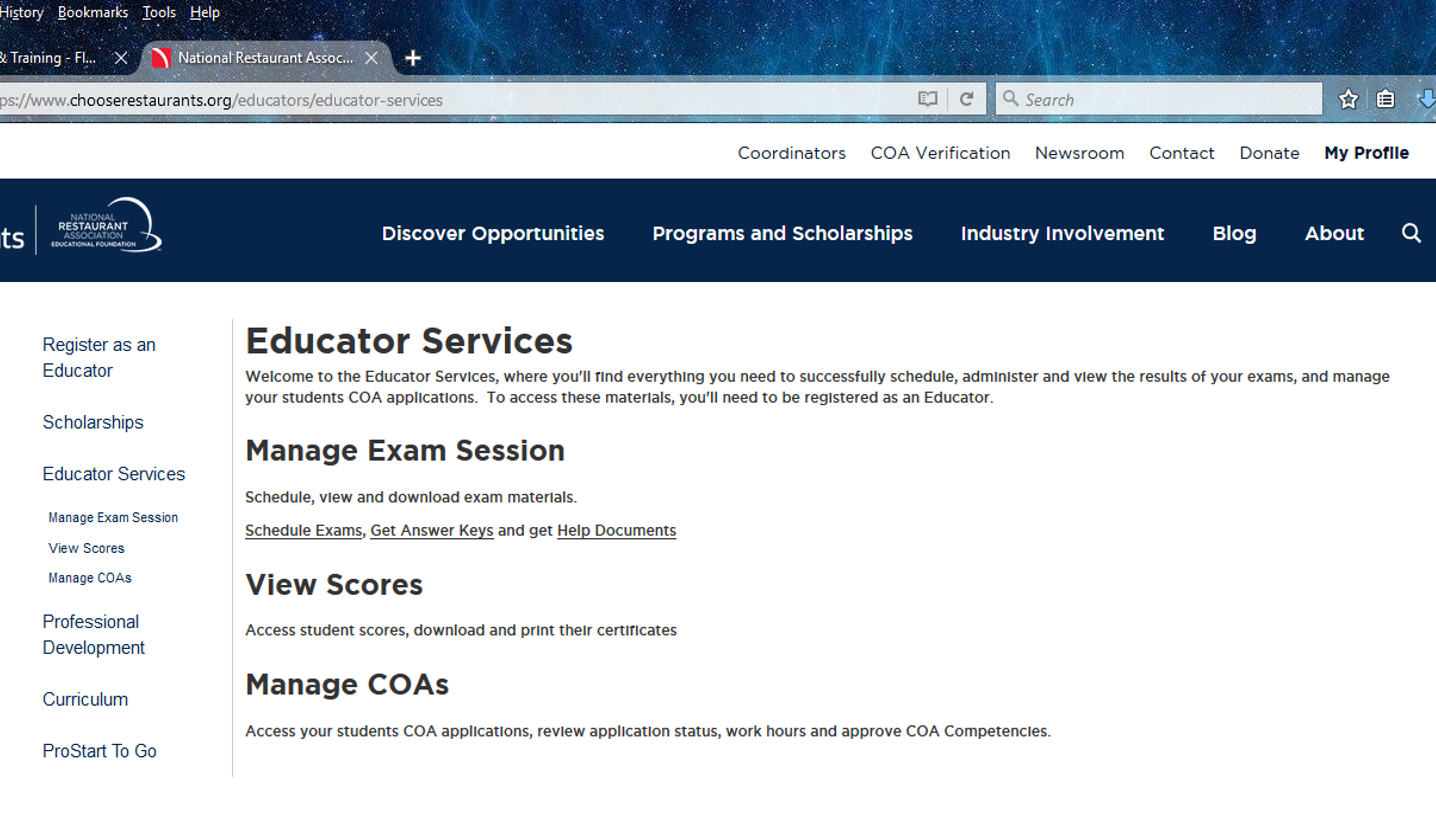This screenshot has width=1436, height=833.
Task: Click the Schedule Exams link
Action: point(303,530)
